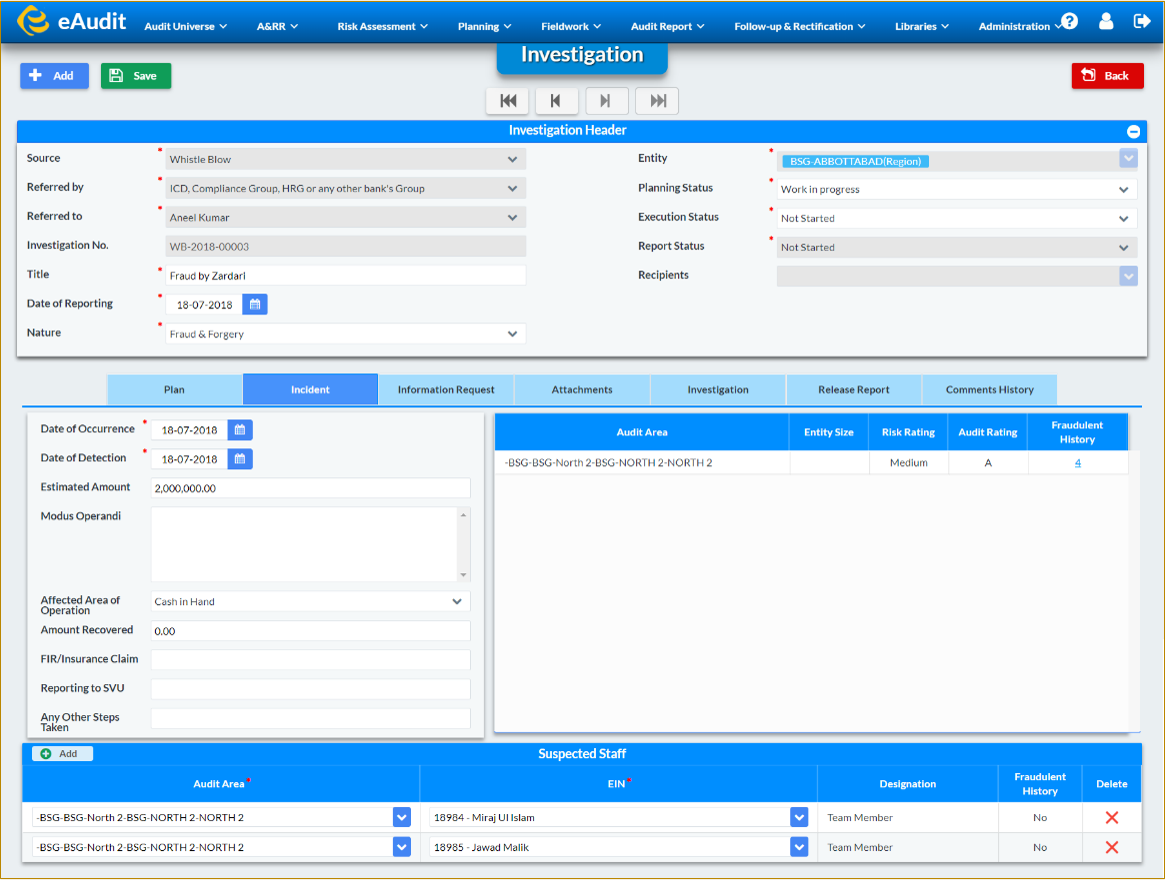Screen dimensions: 1165x880
Task: Open the Fraudulent History link showing 4
Action: click(x=1077, y=462)
